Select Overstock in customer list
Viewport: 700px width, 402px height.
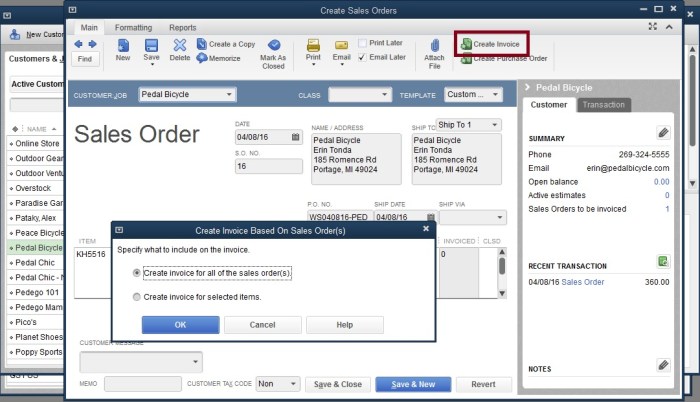33,188
